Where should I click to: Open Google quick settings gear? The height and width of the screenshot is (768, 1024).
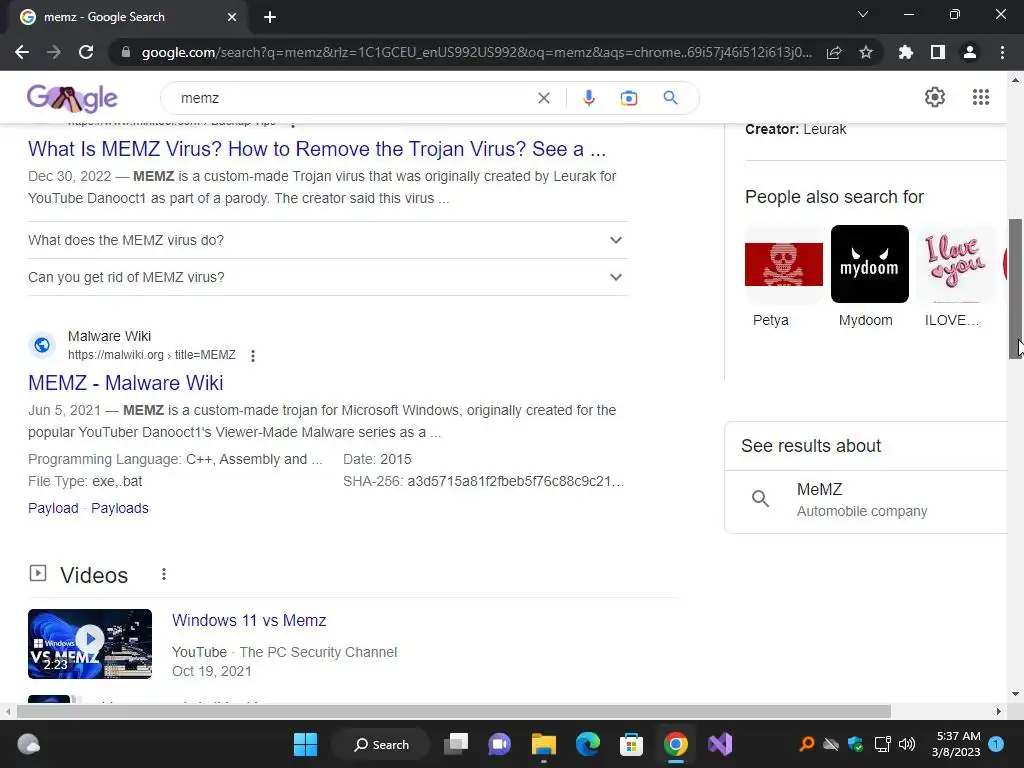[x=935, y=97]
